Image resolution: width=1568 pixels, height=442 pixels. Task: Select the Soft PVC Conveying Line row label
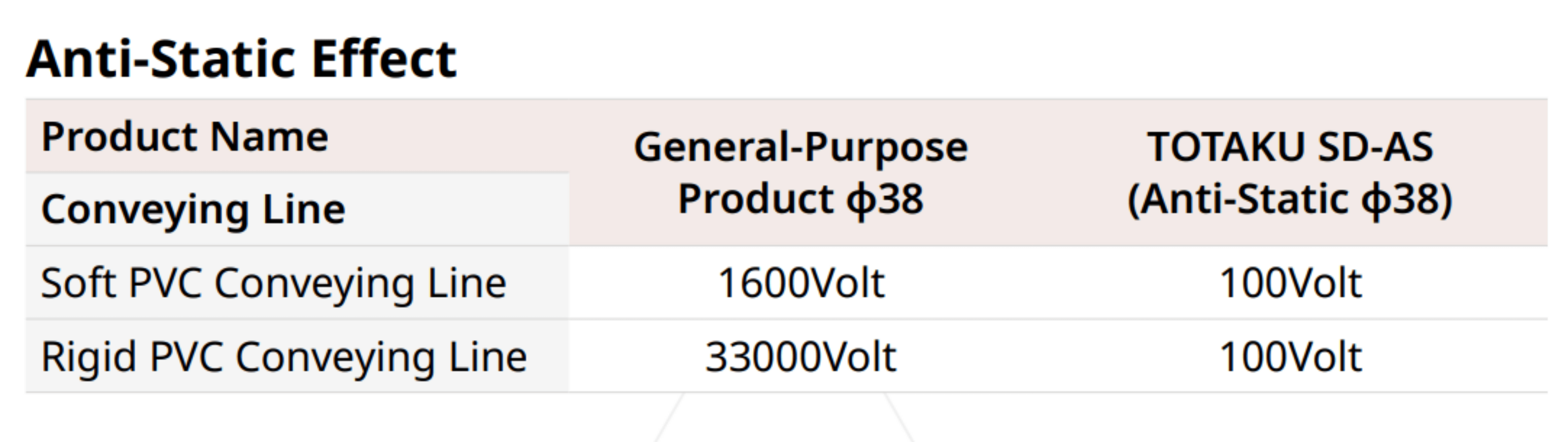click(297, 283)
